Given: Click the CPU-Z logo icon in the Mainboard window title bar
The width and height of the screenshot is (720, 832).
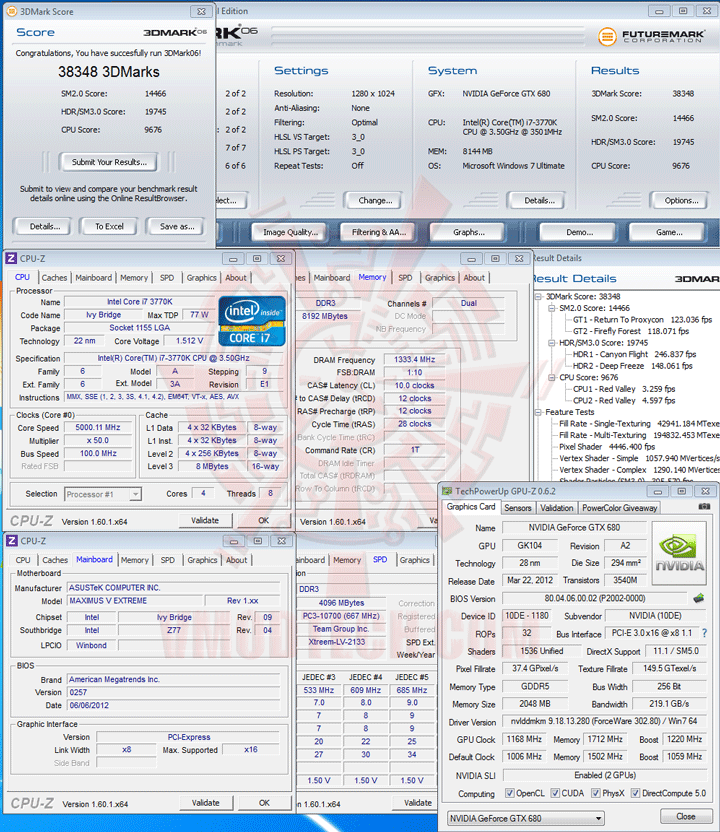Looking at the screenshot, I should click(11, 541).
